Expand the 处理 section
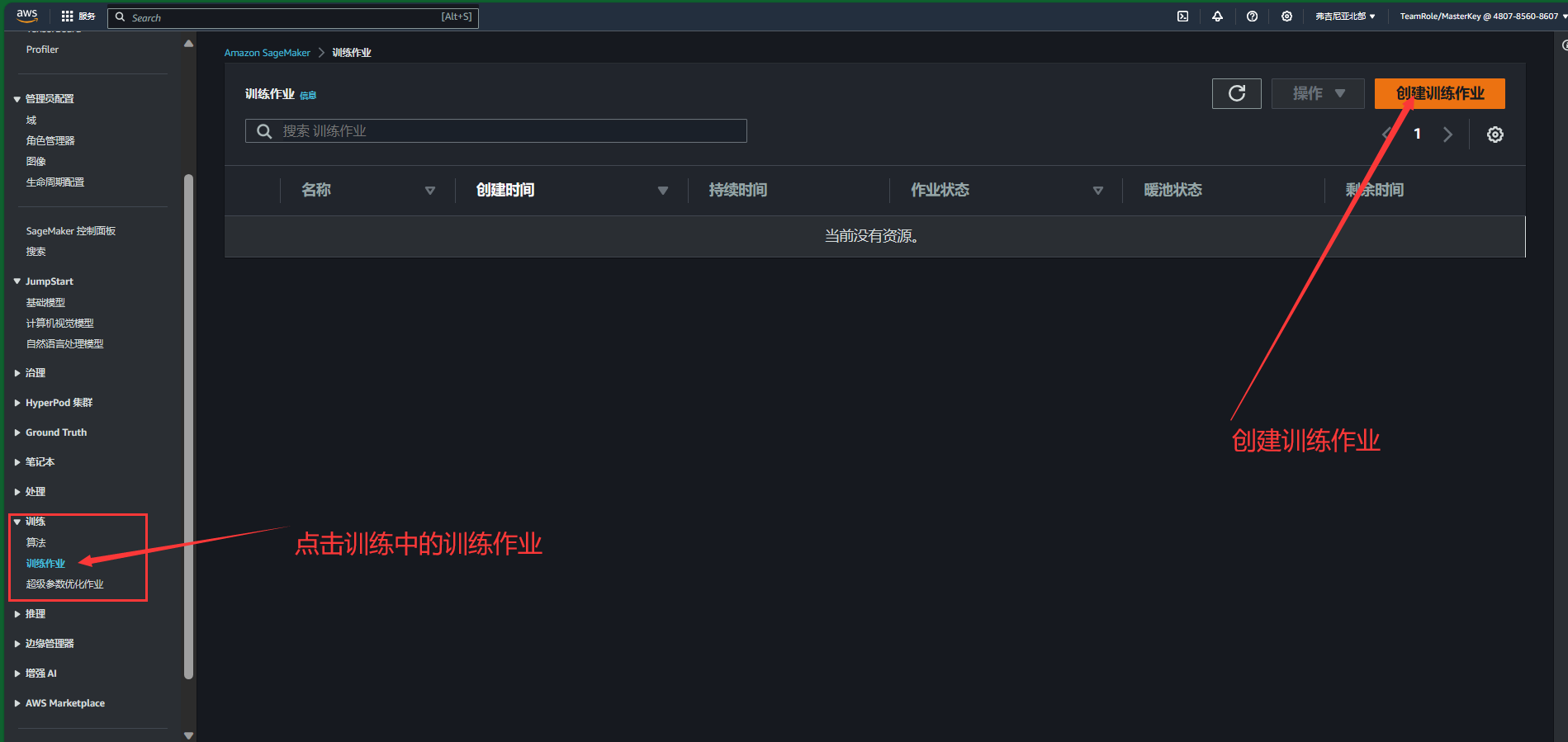Viewport: 1568px width, 742px height. 17,492
